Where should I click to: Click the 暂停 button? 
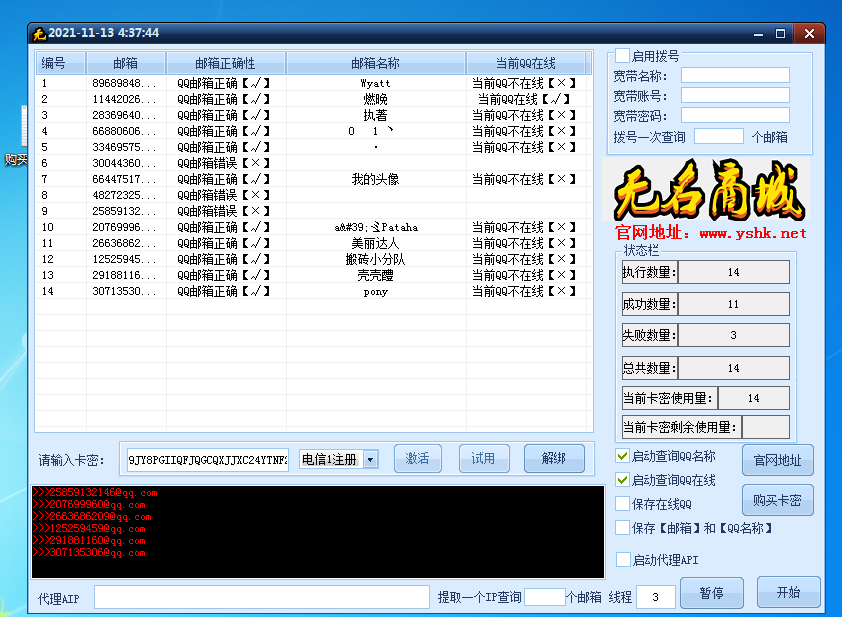712,593
